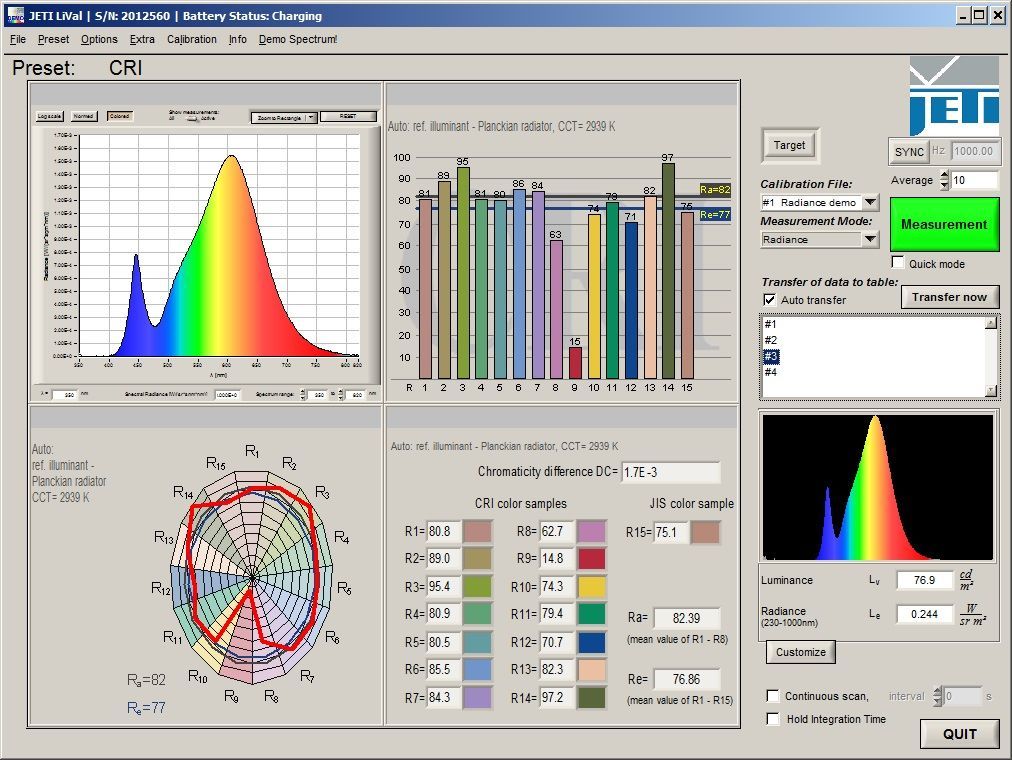Click the green Measurement button
This screenshot has width=1012, height=760.
click(944, 224)
